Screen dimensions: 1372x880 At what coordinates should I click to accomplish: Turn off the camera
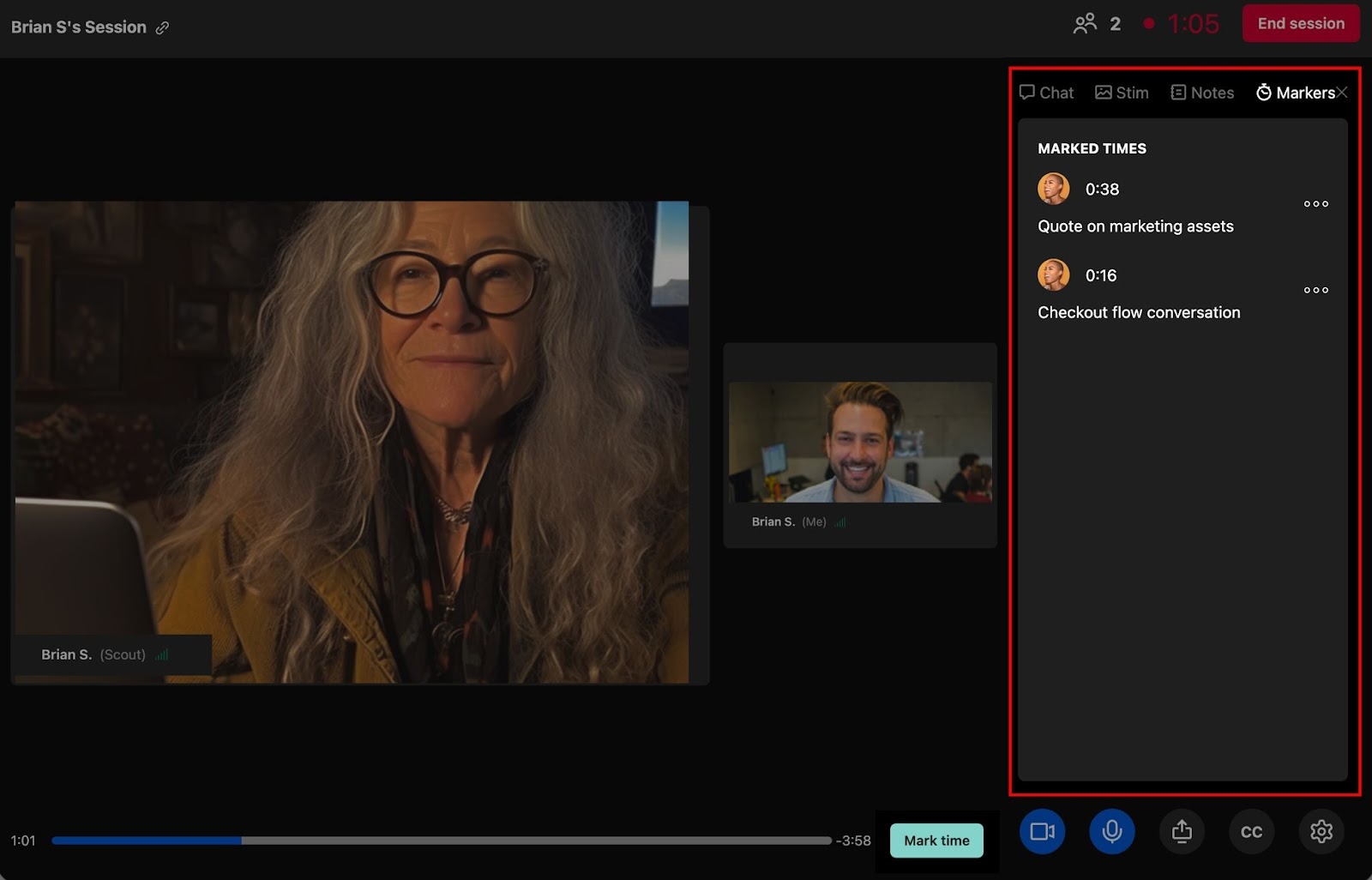point(1042,831)
